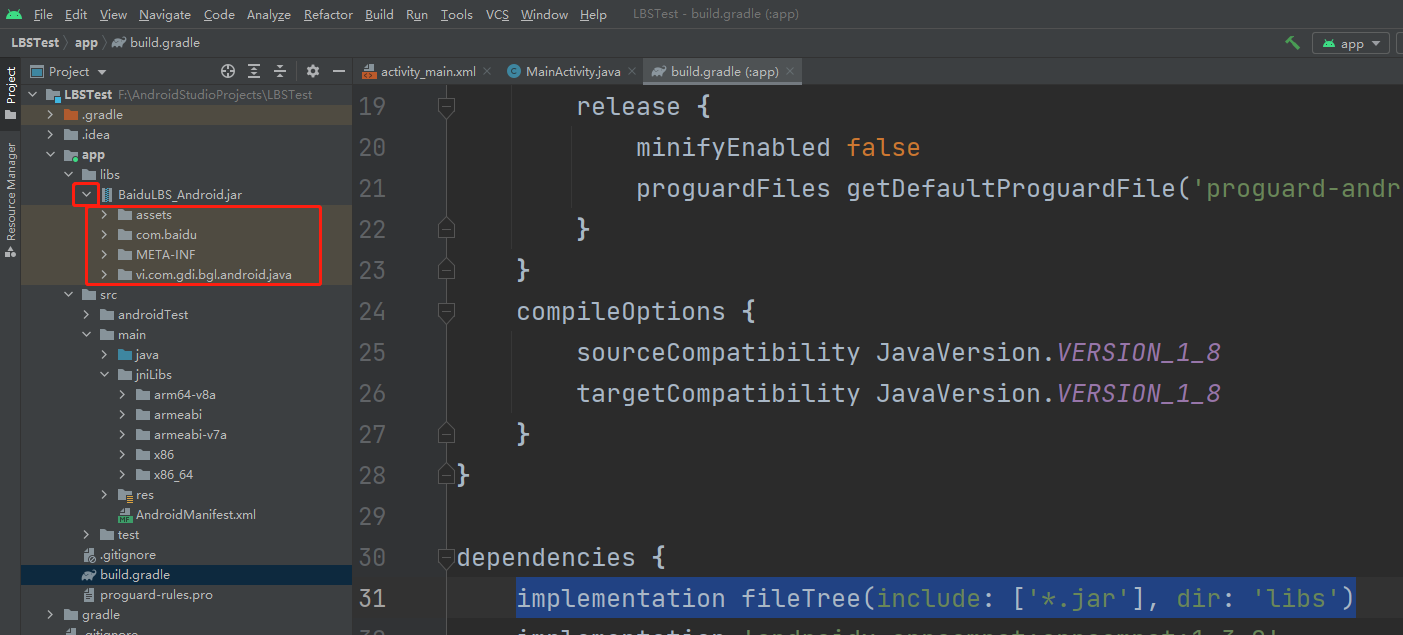The width and height of the screenshot is (1403, 635).
Task: Click the Android Studio logo icon
Action: pyautogui.click(x=13, y=14)
